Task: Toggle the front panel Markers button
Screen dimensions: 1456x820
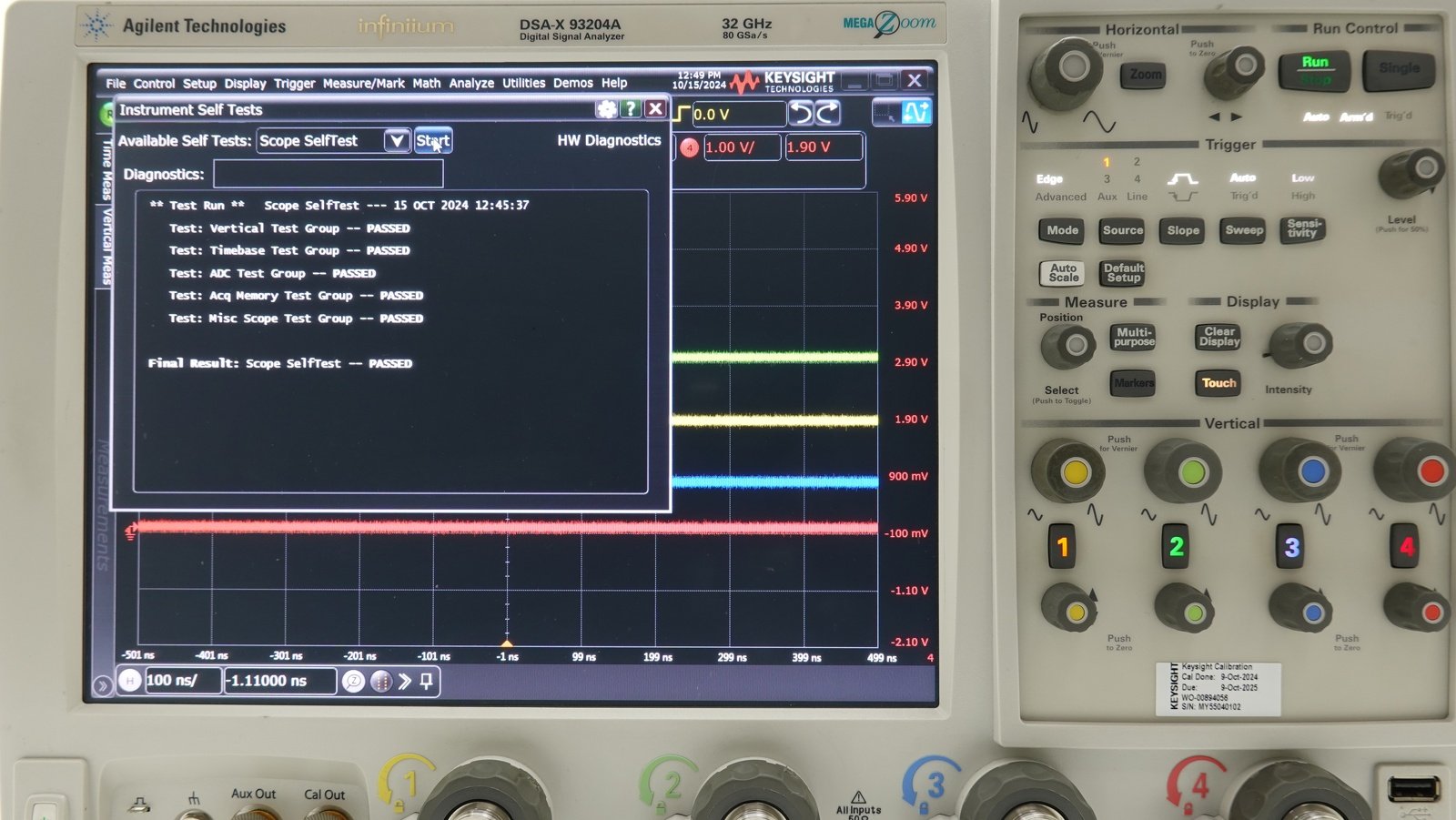Action: click(x=1133, y=383)
